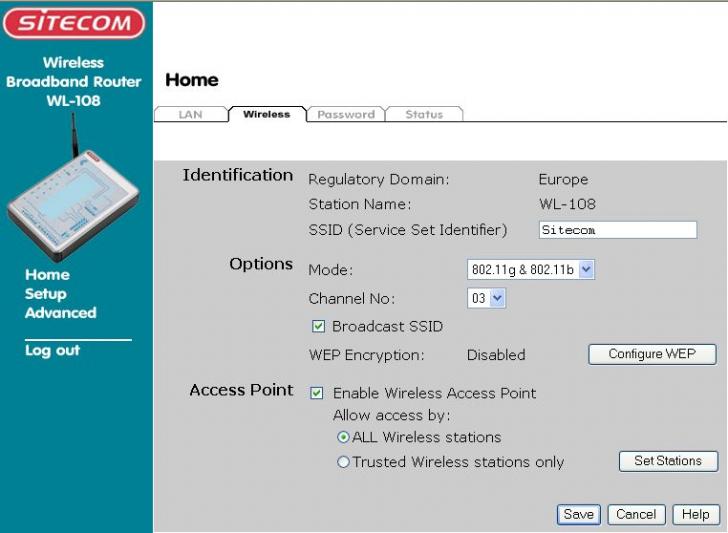Switch to the LAN tab
The height and width of the screenshot is (533, 728).
click(x=190, y=115)
